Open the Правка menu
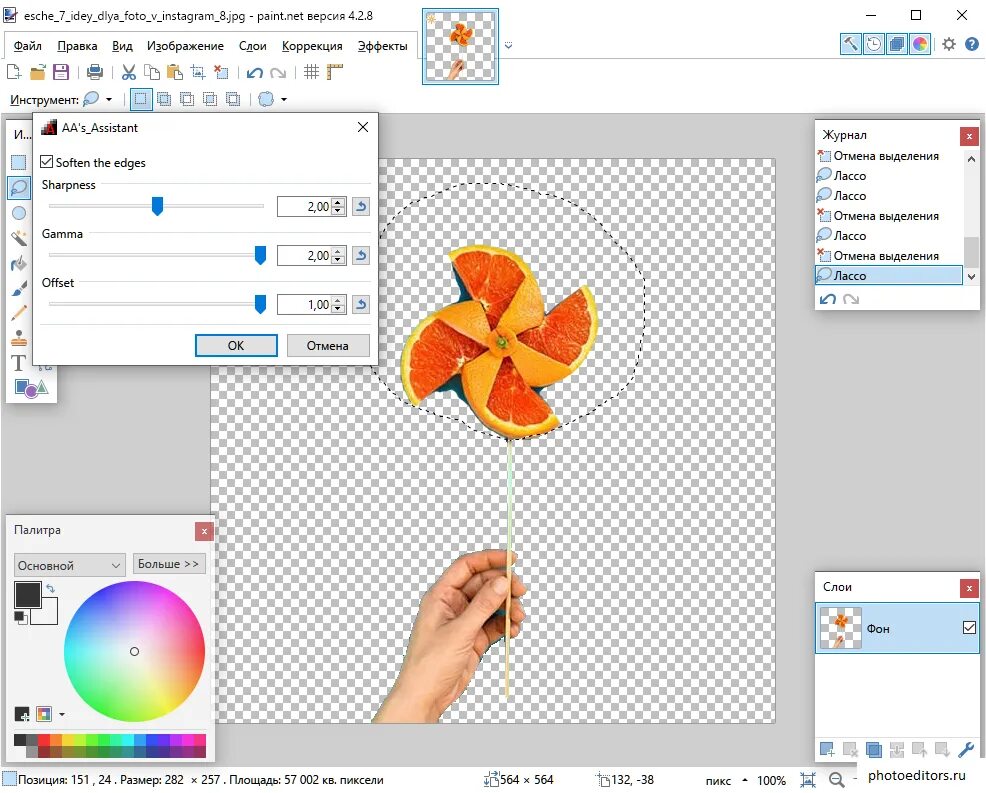 (77, 46)
